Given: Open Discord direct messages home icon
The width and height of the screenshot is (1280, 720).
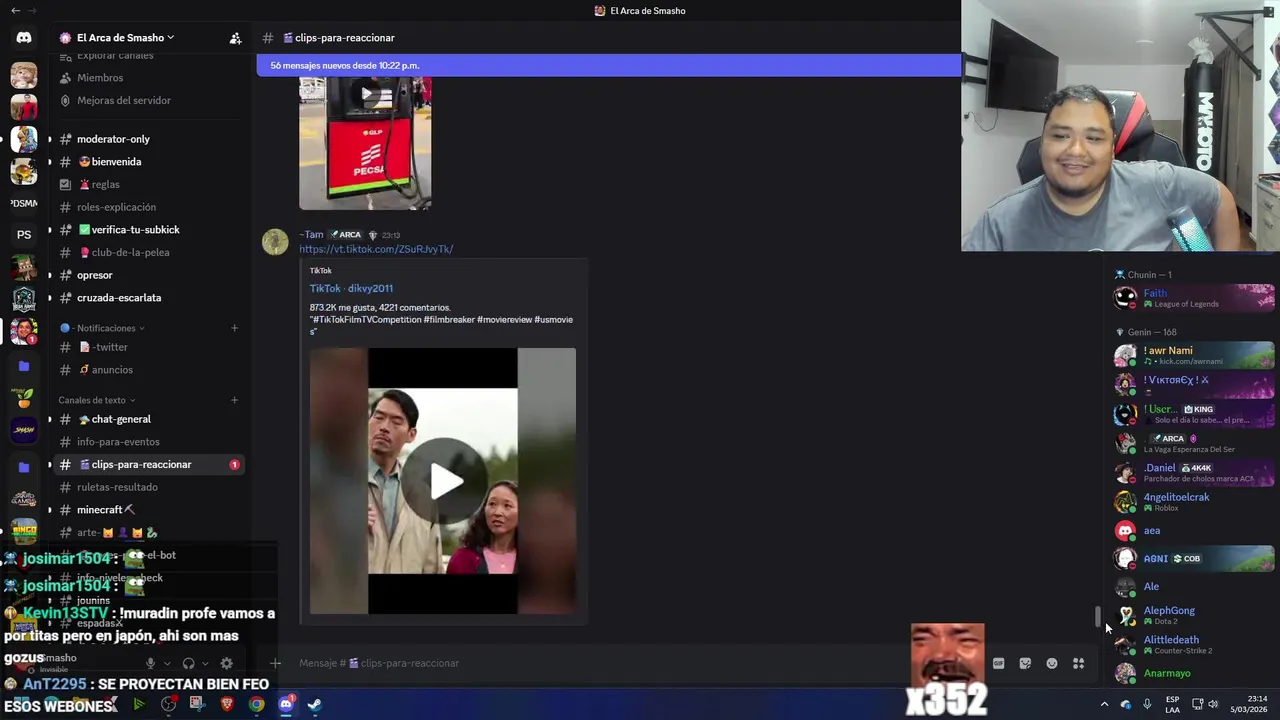Looking at the screenshot, I should pos(24,38).
